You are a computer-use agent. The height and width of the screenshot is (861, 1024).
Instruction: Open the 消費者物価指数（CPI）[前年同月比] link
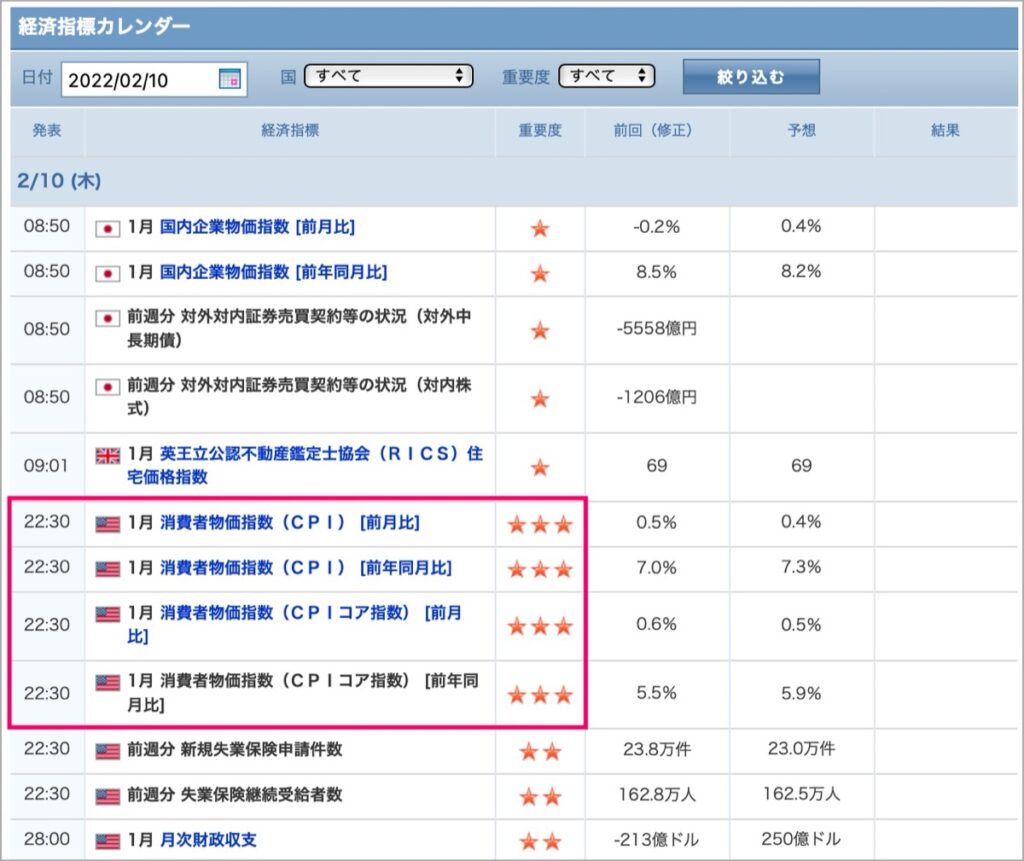click(x=306, y=568)
